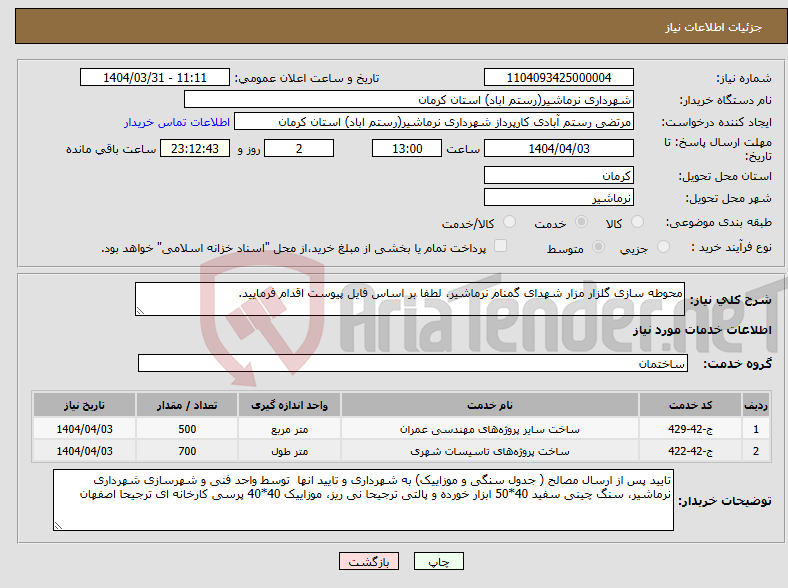Screen dimensions: 788x588
Task: Open the اطلاعات تماس خریدار link
Action: 177,122
